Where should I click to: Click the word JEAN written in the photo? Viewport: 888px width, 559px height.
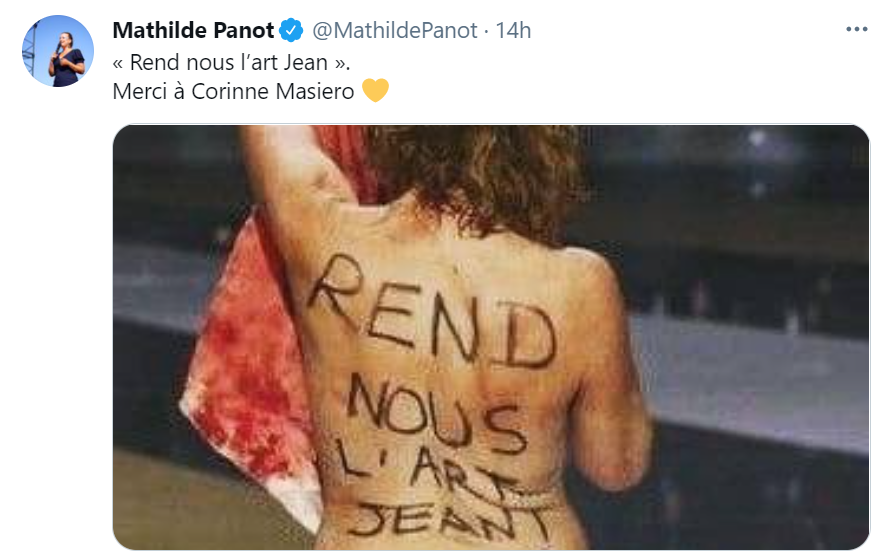pyautogui.click(x=447, y=519)
